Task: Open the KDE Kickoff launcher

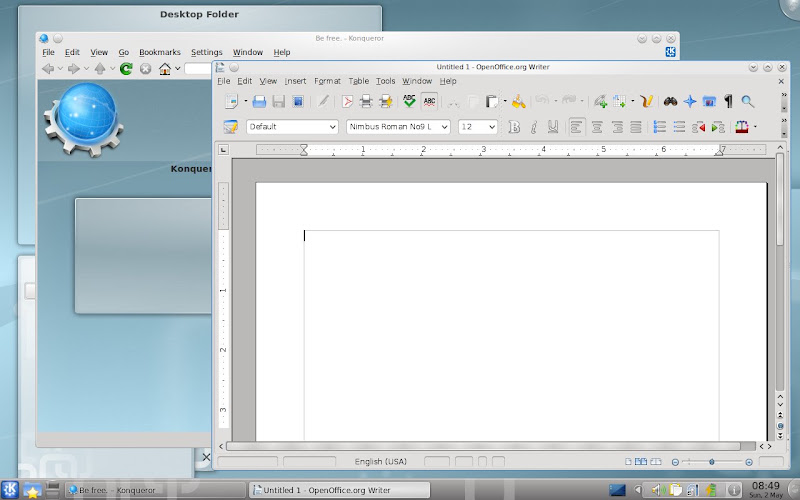Action: (10, 490)
